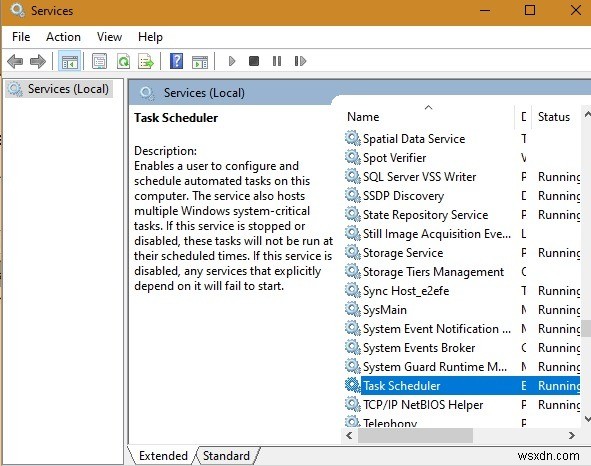Open the Help toolbar icon
The image size is (591, 466).
point(176,61)
